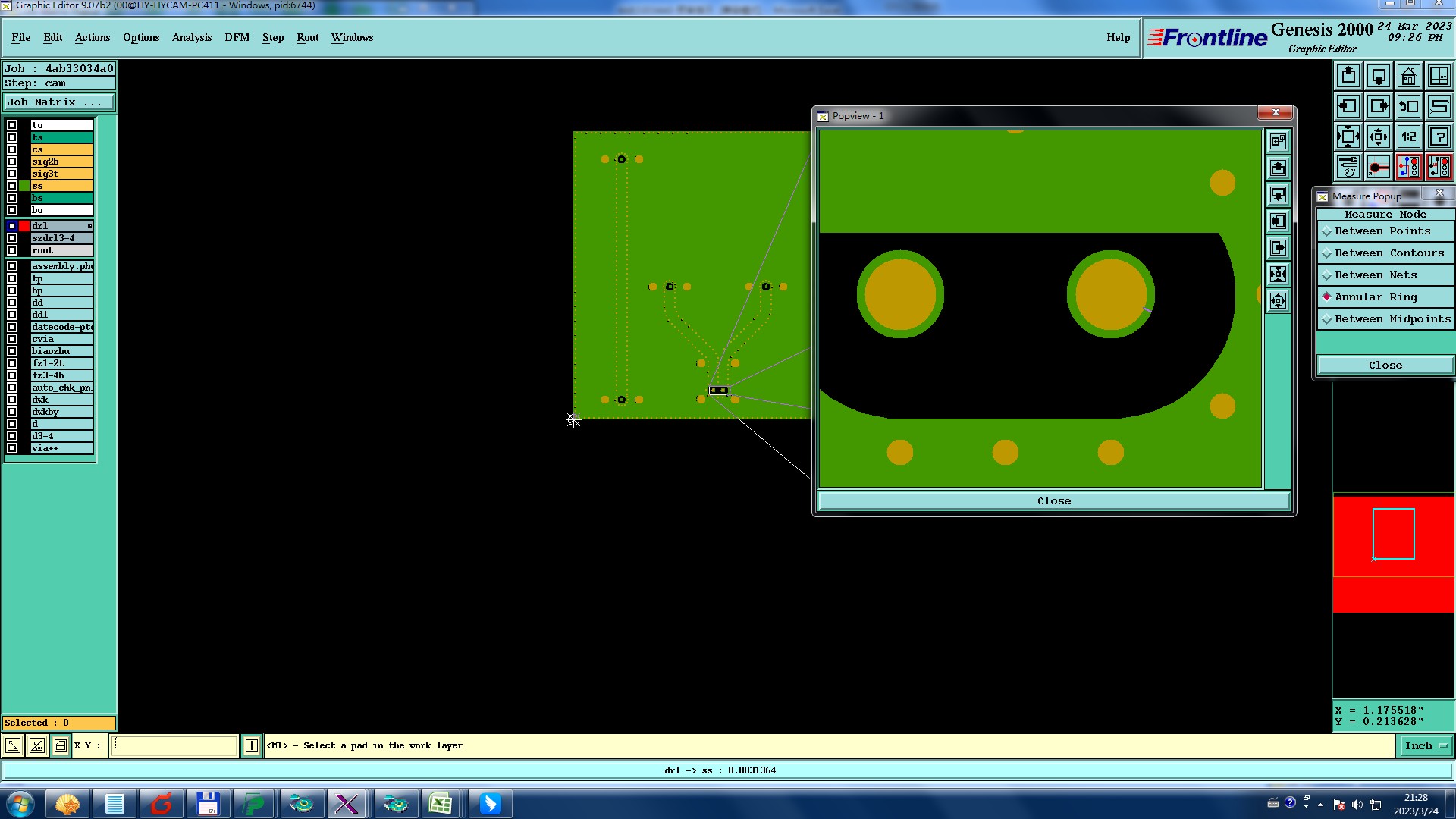The width and height of the screenshot is (1456, 819).
Task: Select Between Contours measure mode
Action: click(x=1389, y=253)
